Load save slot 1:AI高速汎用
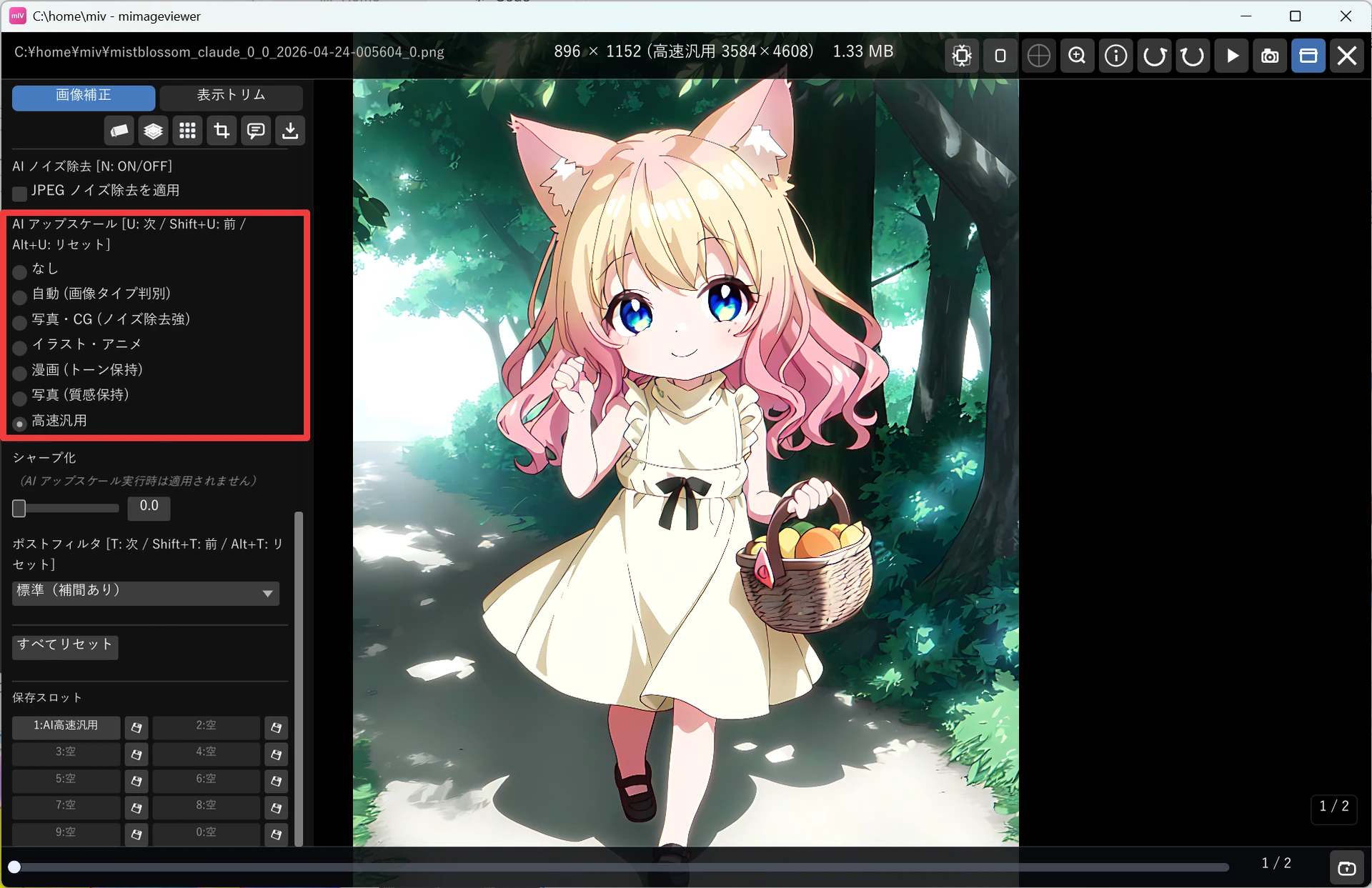Screen dimensions: 1372x888 (x=66, y=727)
